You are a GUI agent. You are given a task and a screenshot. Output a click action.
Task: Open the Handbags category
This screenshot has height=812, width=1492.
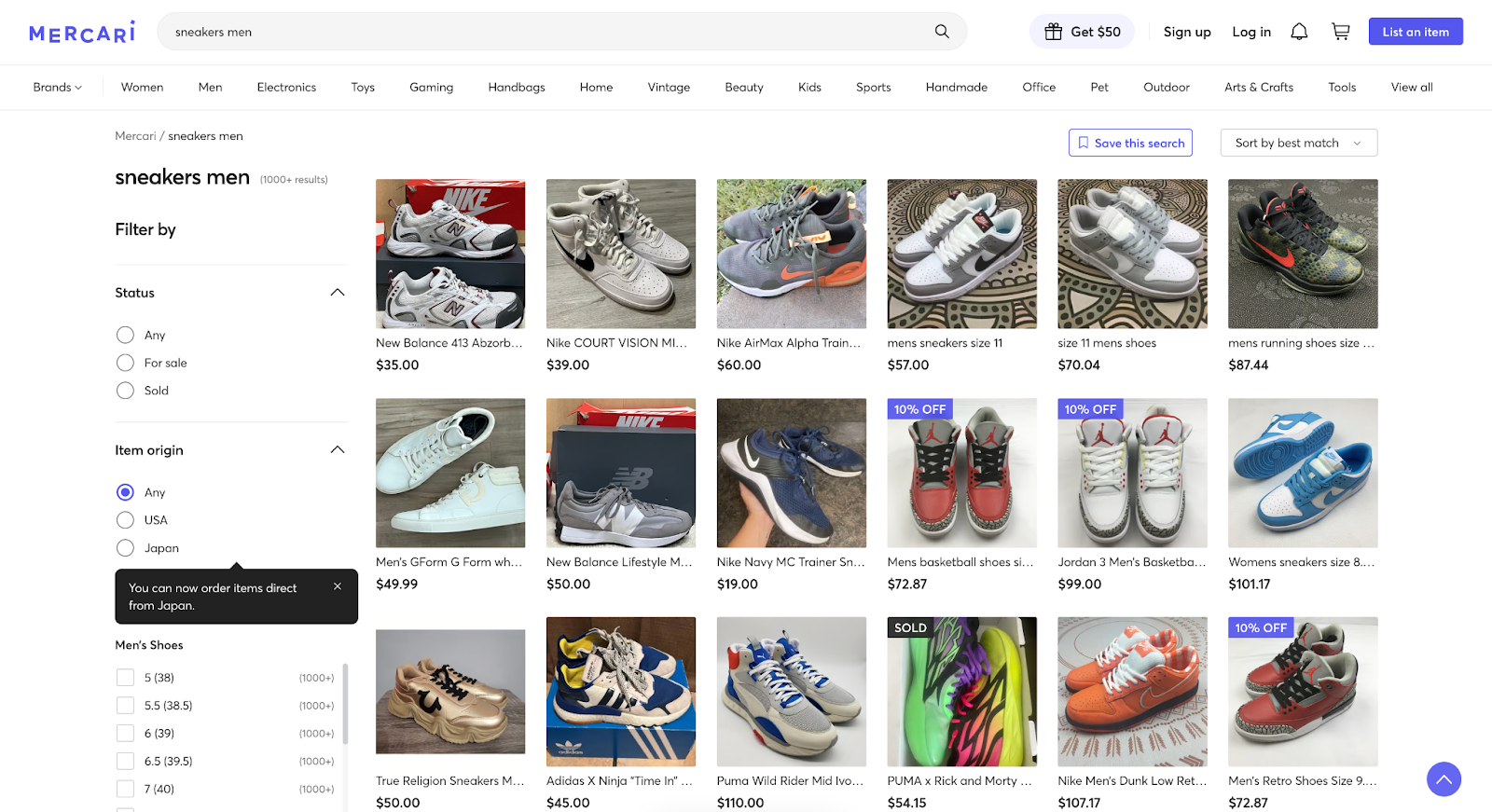pos(517,88)
